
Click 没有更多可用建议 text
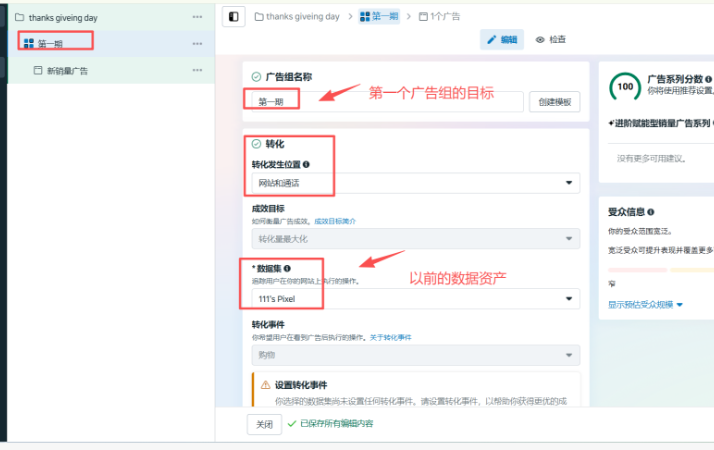tap(652, 159)
